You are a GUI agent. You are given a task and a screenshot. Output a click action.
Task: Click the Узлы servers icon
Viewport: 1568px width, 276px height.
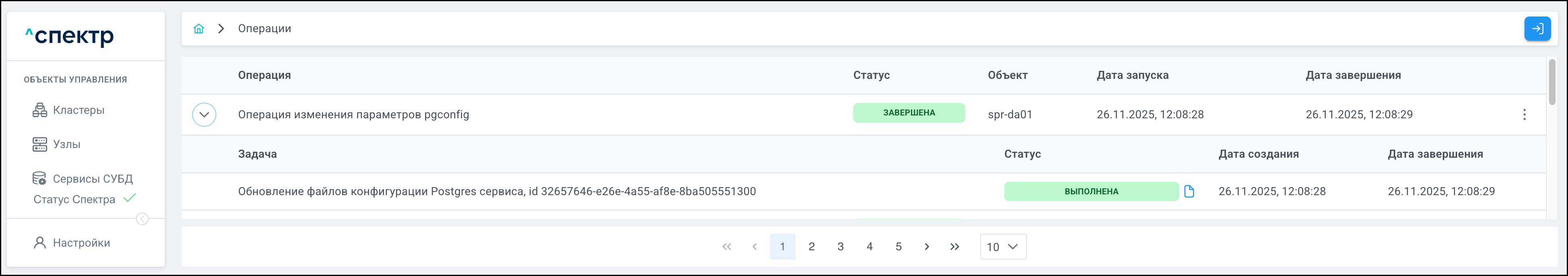(39, 144)
